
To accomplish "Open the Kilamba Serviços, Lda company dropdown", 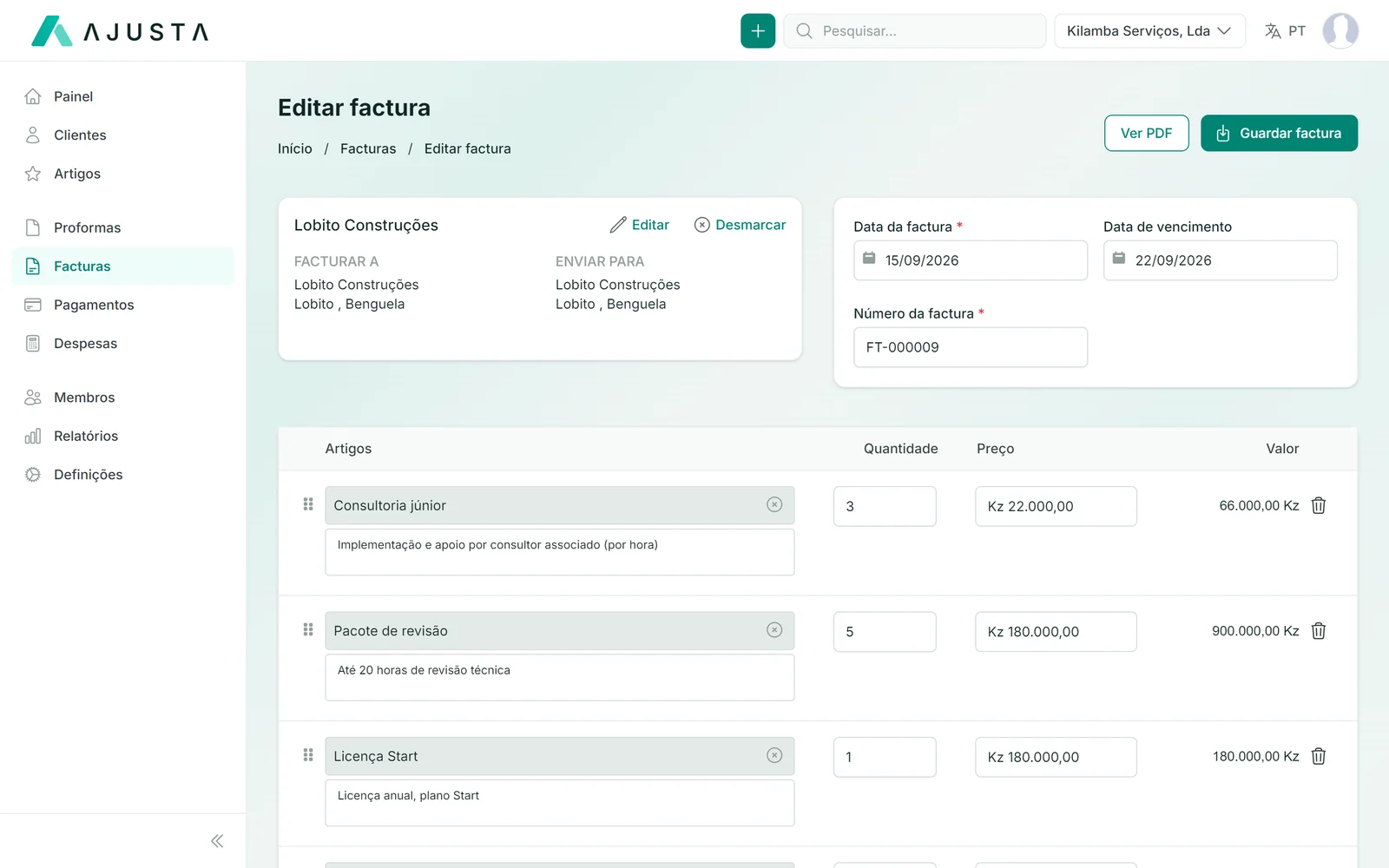I will coord(1149,31).
